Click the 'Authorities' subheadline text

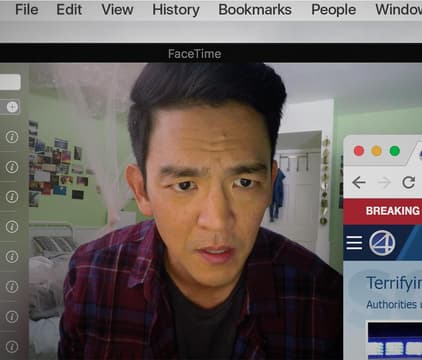(x=392, y=304)
